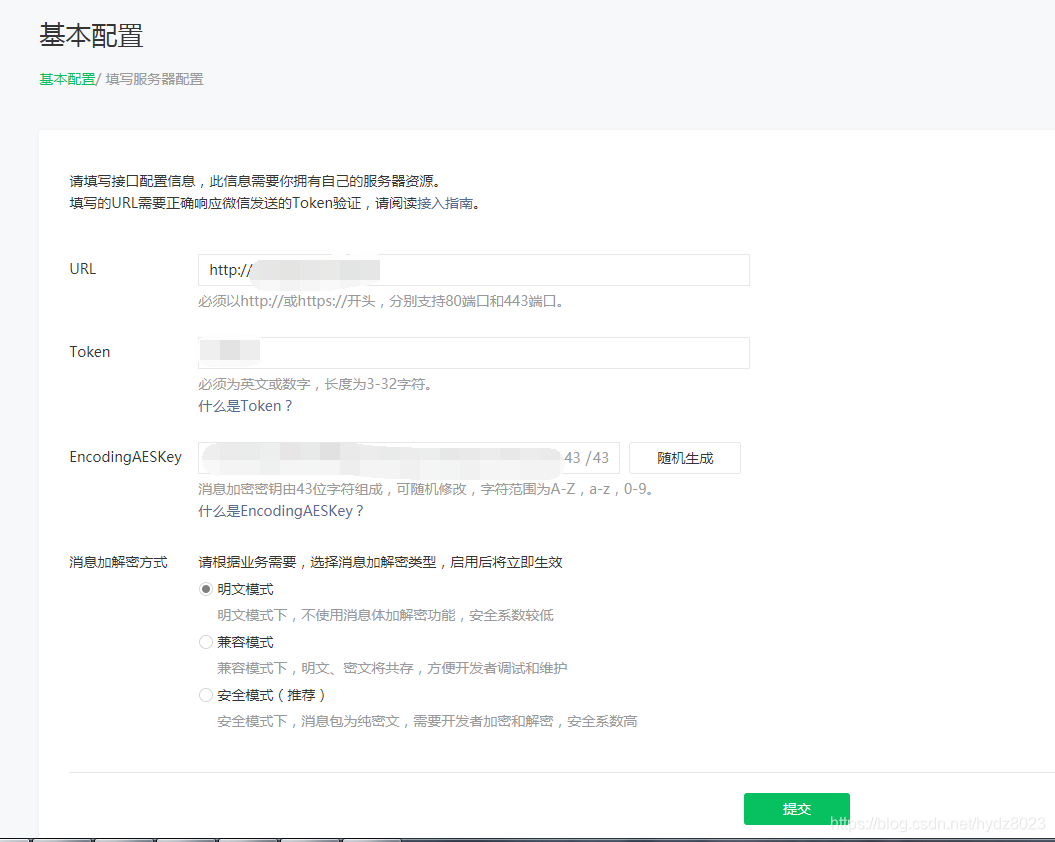Click the hint 消息加密密钥由43位字符组成
Viewport: 1055px width, 842px height.
[427, 489]
